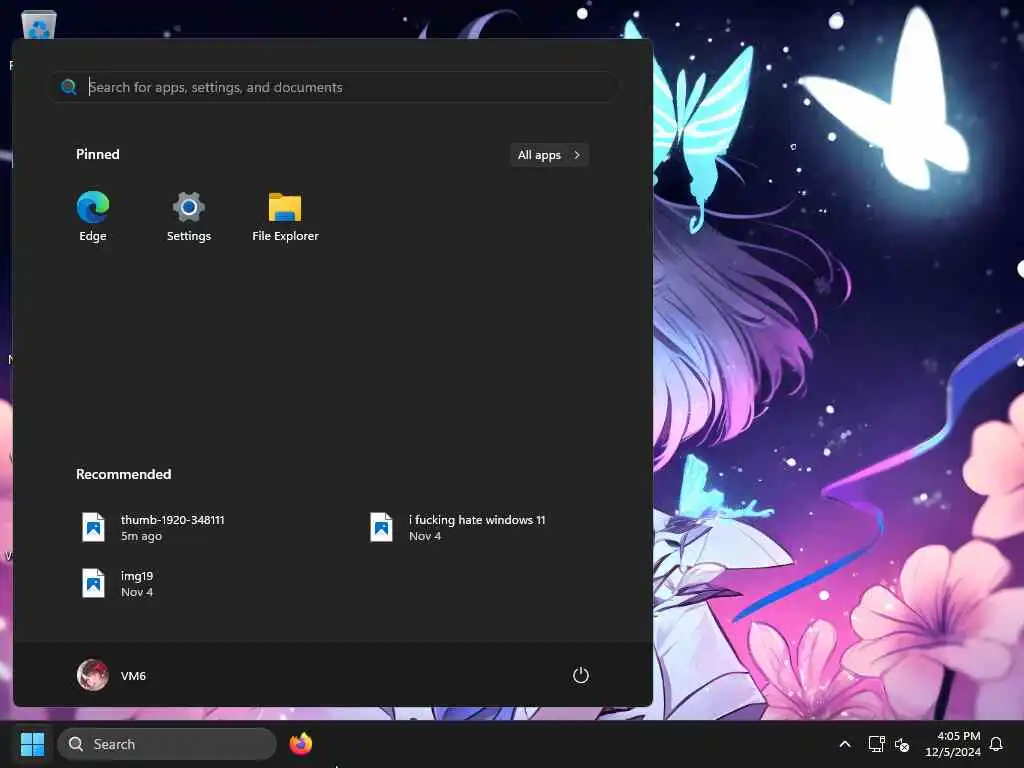Viewport: 1024px width, 768px height.
Task: Open the network status tray icon
Action: point(876,744)
